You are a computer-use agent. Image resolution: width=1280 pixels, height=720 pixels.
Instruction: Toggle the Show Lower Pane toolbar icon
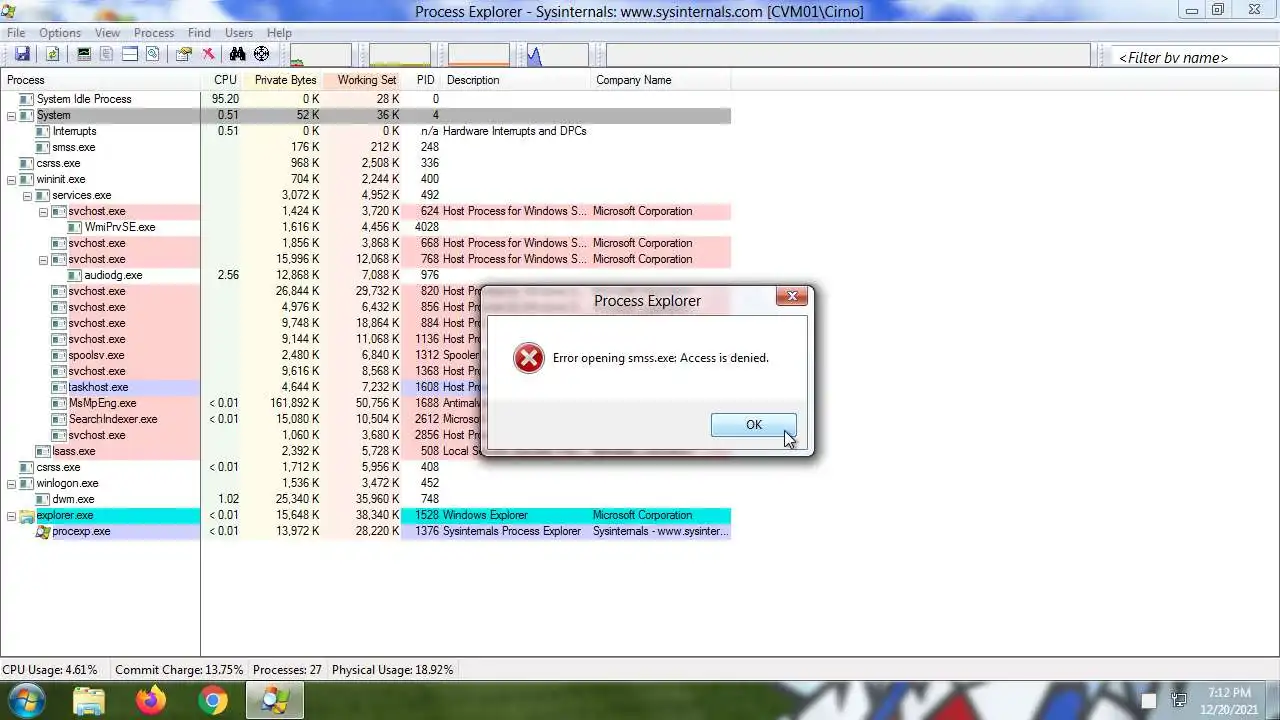(x=130, y=54)
